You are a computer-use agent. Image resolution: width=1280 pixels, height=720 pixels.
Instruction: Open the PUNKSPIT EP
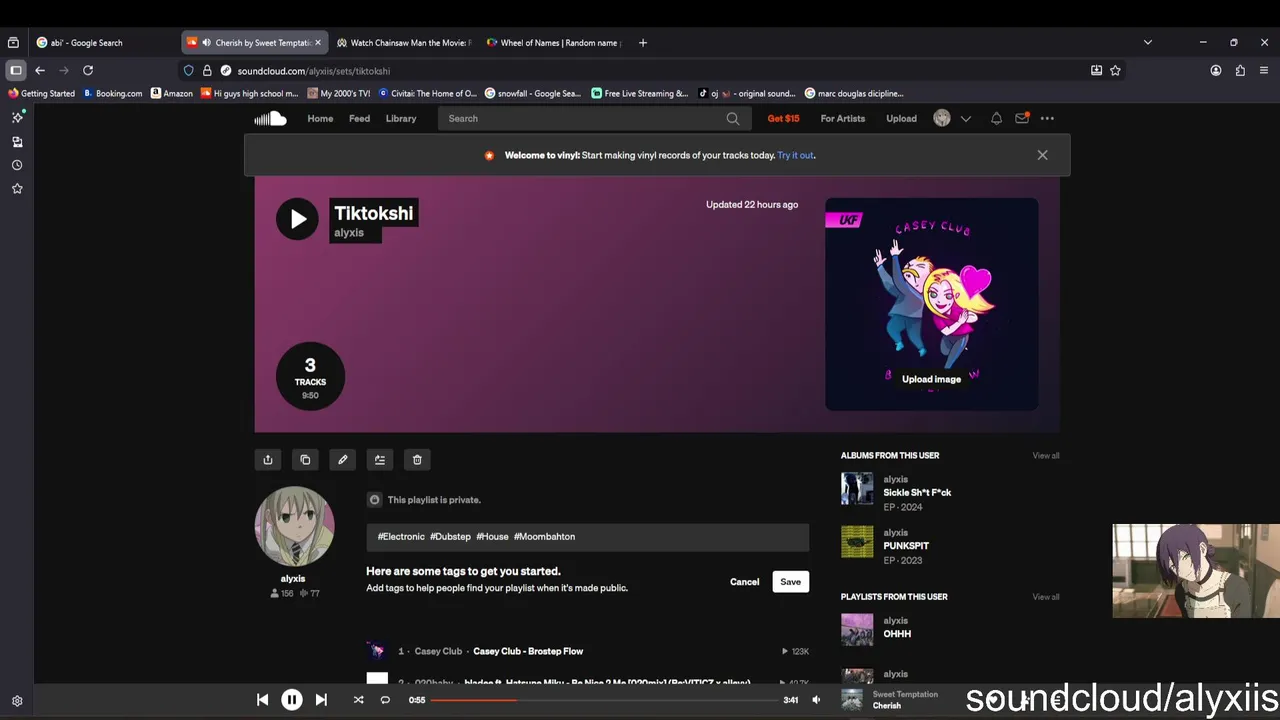(906, 546)
